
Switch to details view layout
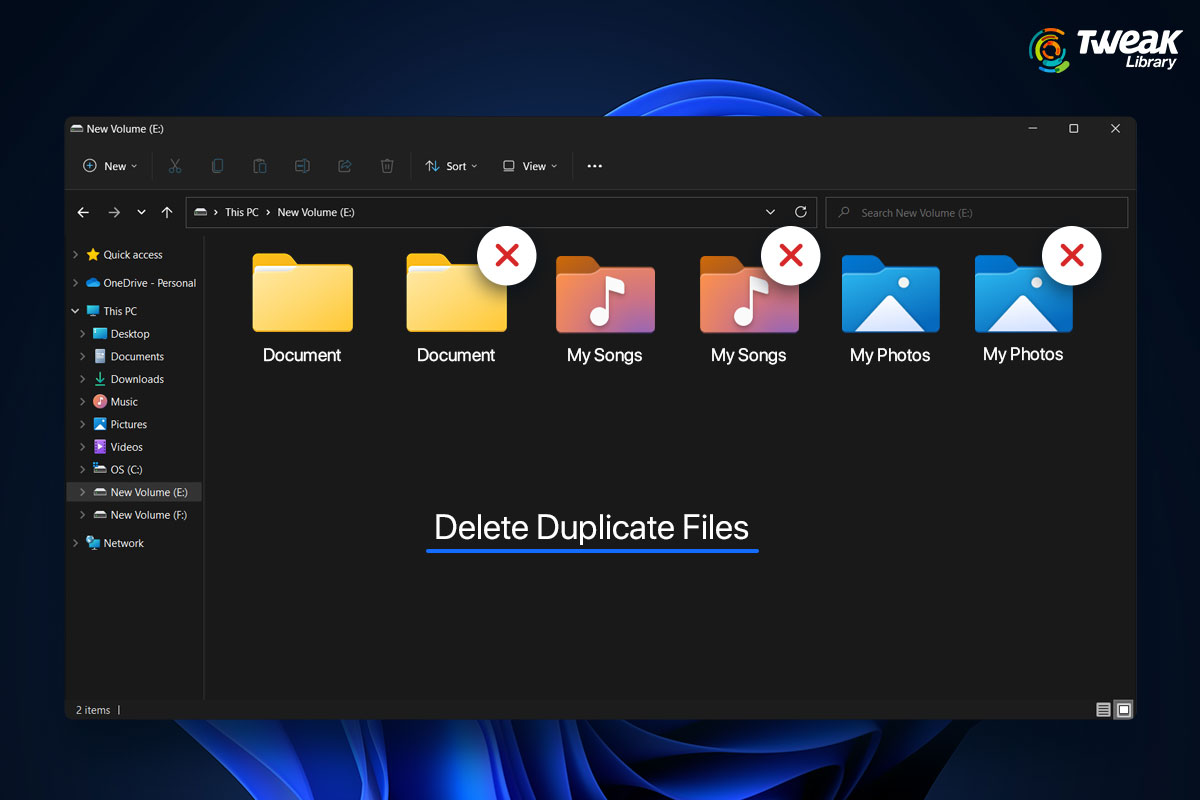tap(1103, 710)
